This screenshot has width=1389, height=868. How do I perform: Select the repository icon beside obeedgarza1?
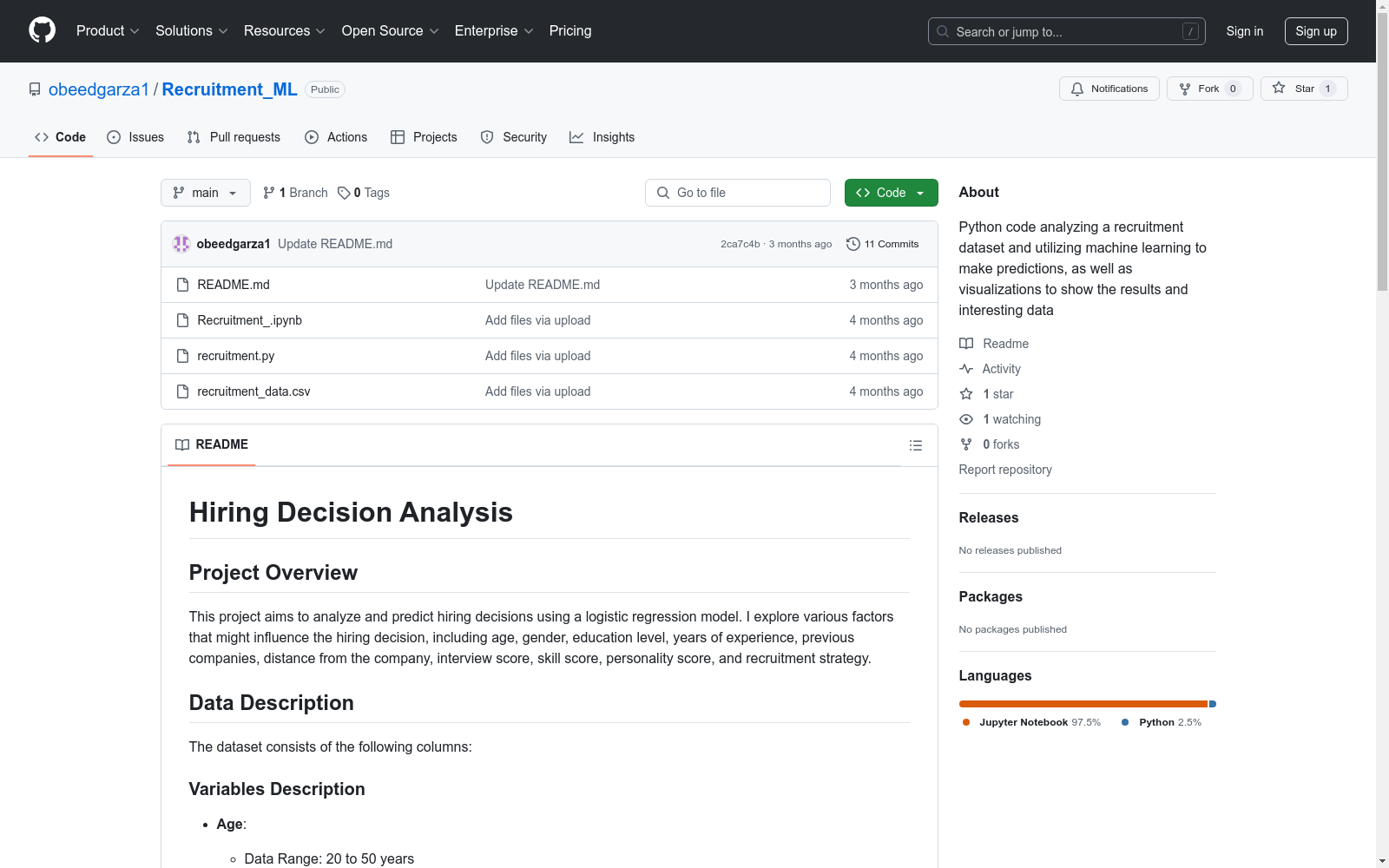[35, 89]
